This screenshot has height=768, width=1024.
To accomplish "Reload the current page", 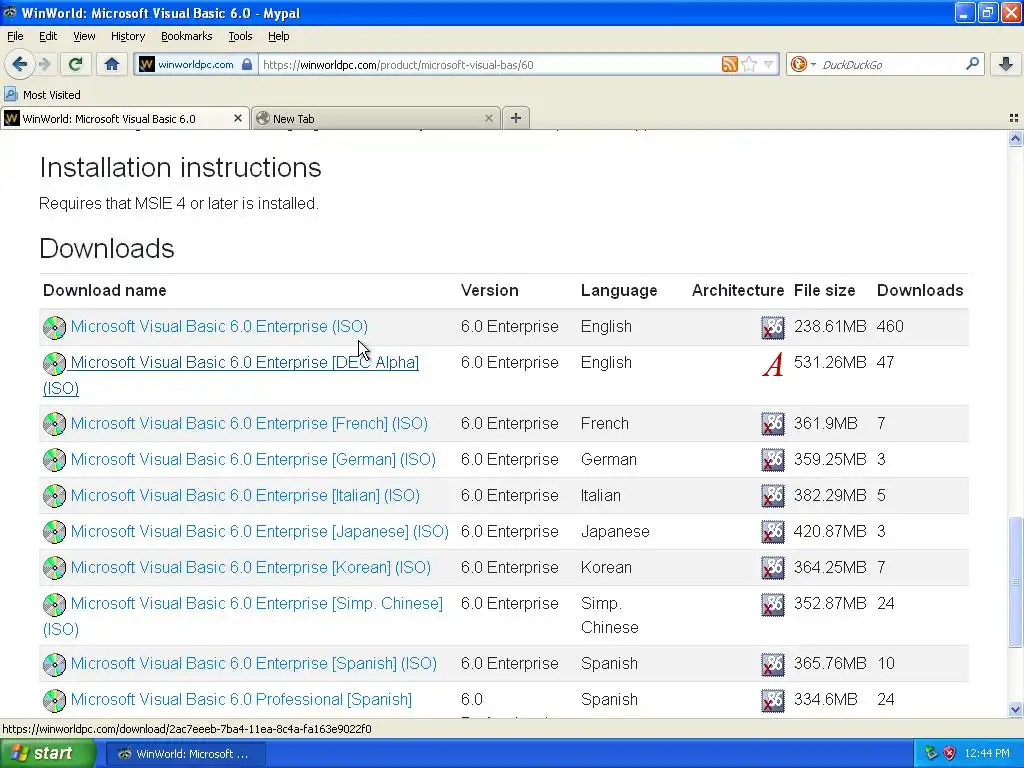I will pyautogui.click(x=75, y=64).
